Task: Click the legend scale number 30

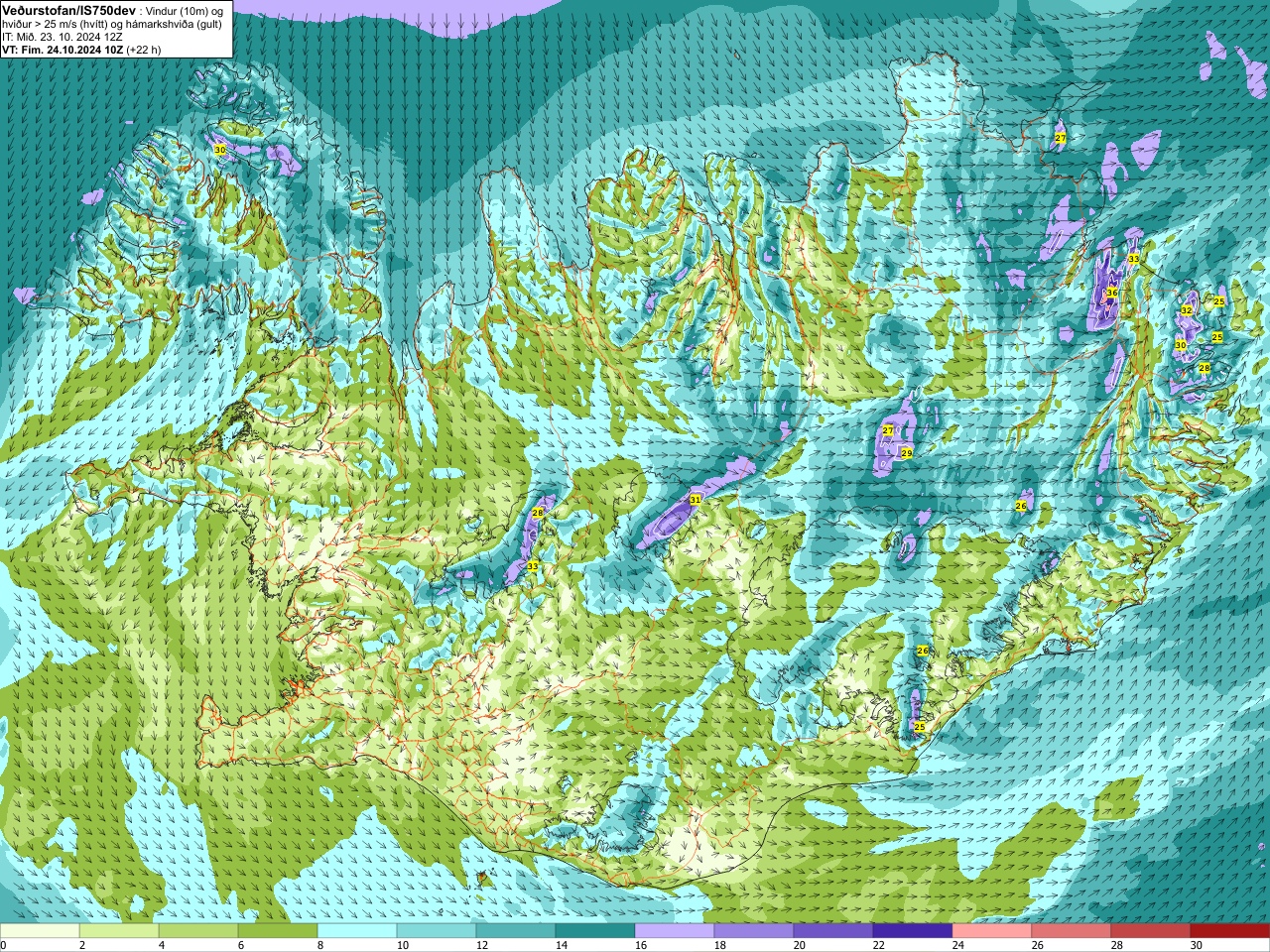Action: 1197,946
